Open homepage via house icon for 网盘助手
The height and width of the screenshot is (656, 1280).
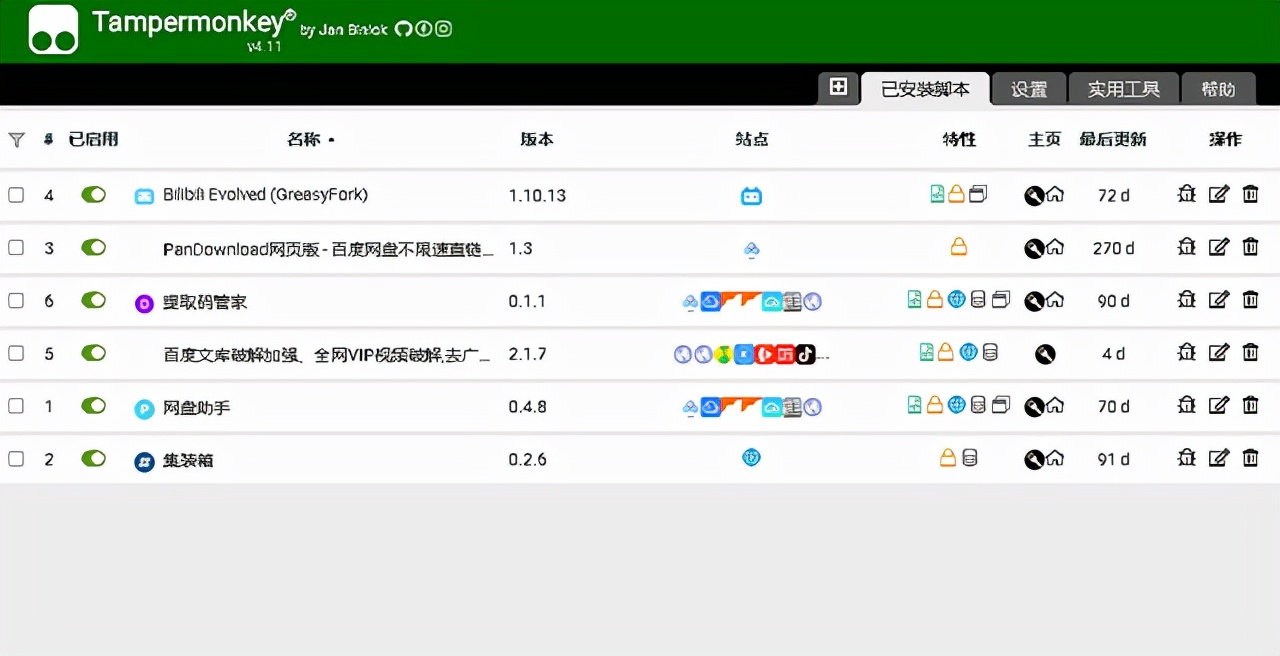point(1058,406)
